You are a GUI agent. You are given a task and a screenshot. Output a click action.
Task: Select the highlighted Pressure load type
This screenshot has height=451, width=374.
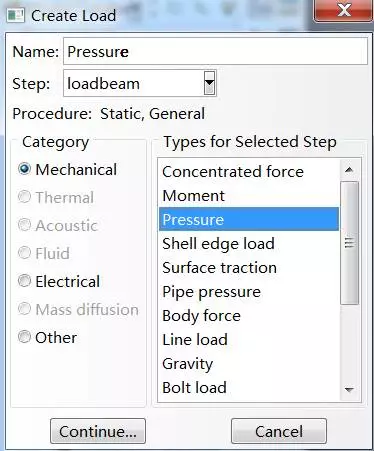pyautogui.click(x=249, y=219)
